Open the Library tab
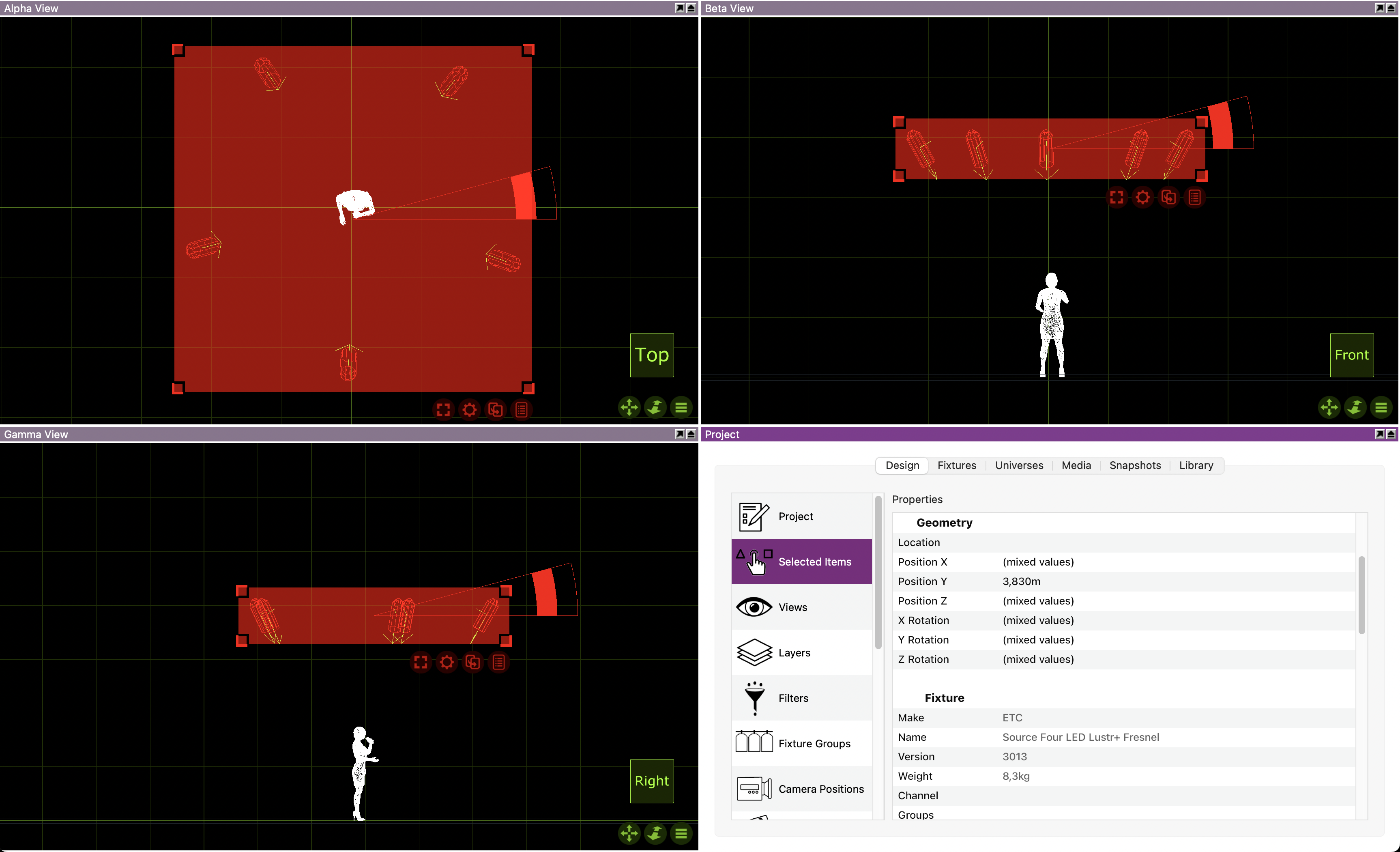Viewport: 1400px width, 852px height. pos(1196,465)
